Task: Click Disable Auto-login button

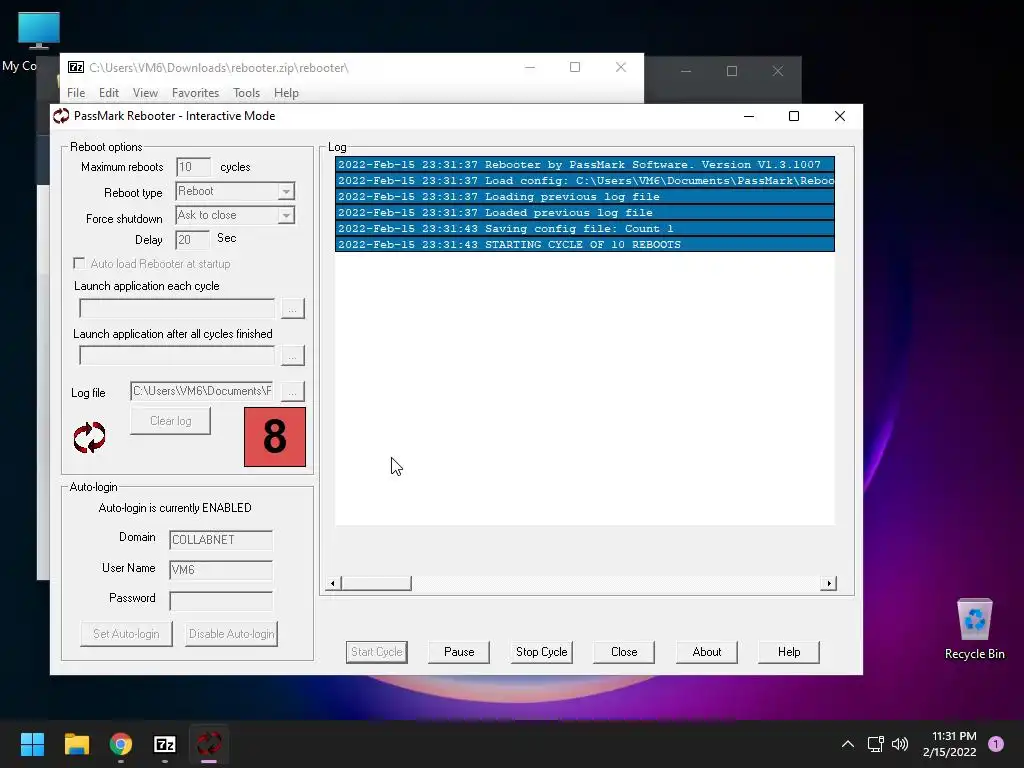Action: coord(231,633)
